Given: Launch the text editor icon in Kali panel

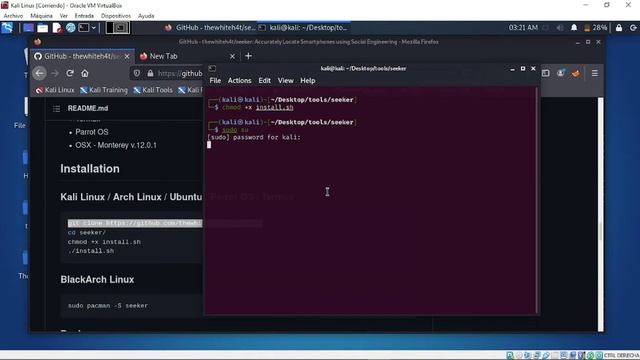Looking at the screenshot, I should pos(57,27).
